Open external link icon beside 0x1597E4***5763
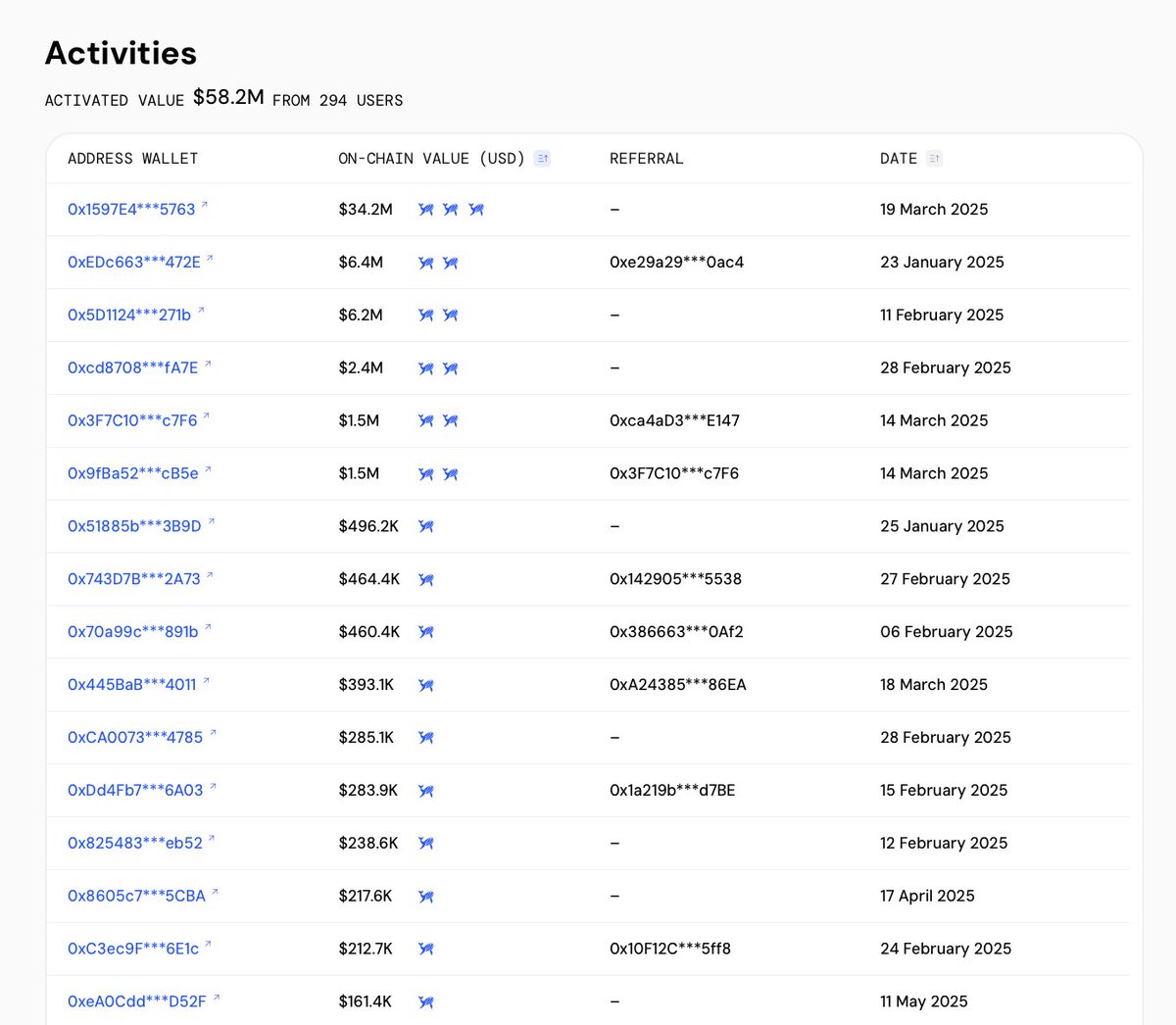 [205, 206]
